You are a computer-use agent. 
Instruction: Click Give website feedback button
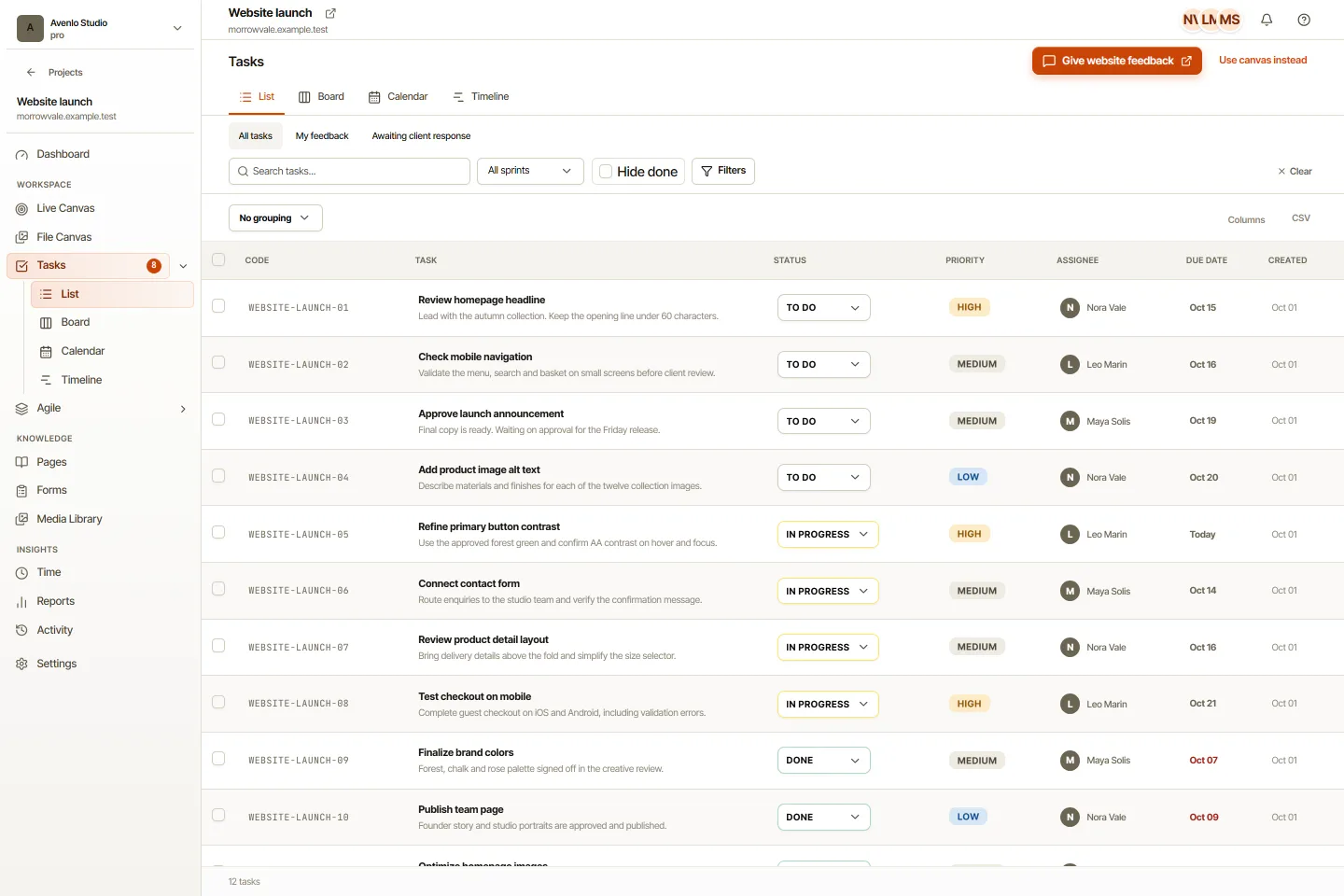tap(1117, 61)
